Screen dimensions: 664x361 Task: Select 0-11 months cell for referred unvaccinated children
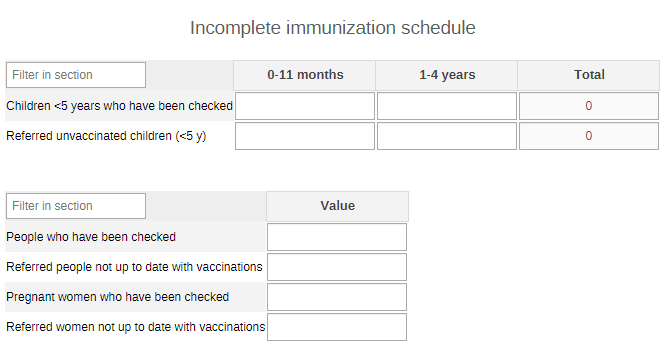pos(305,136)
